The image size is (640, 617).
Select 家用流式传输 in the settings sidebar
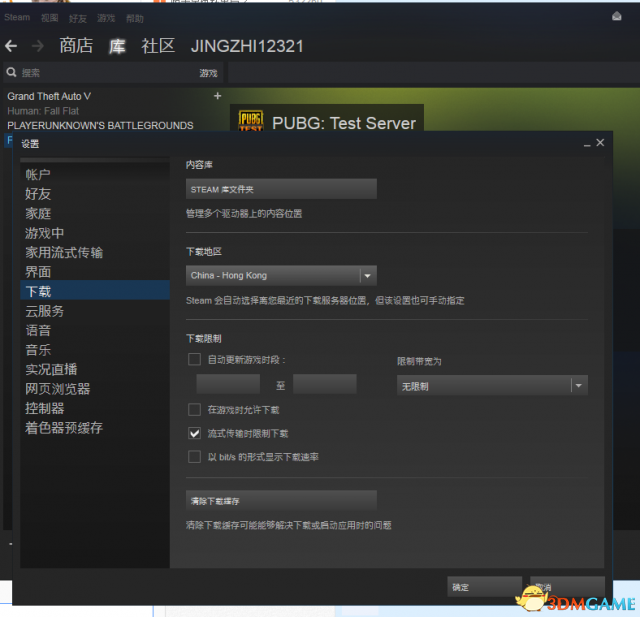pos(95,253)
